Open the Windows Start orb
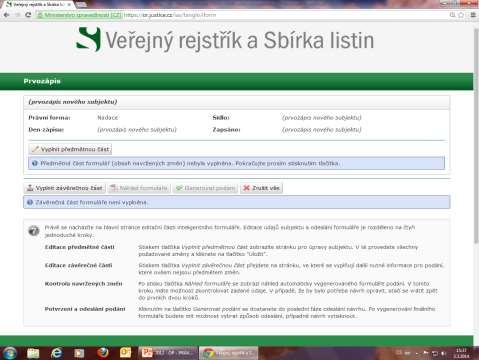 click(9, 353)
